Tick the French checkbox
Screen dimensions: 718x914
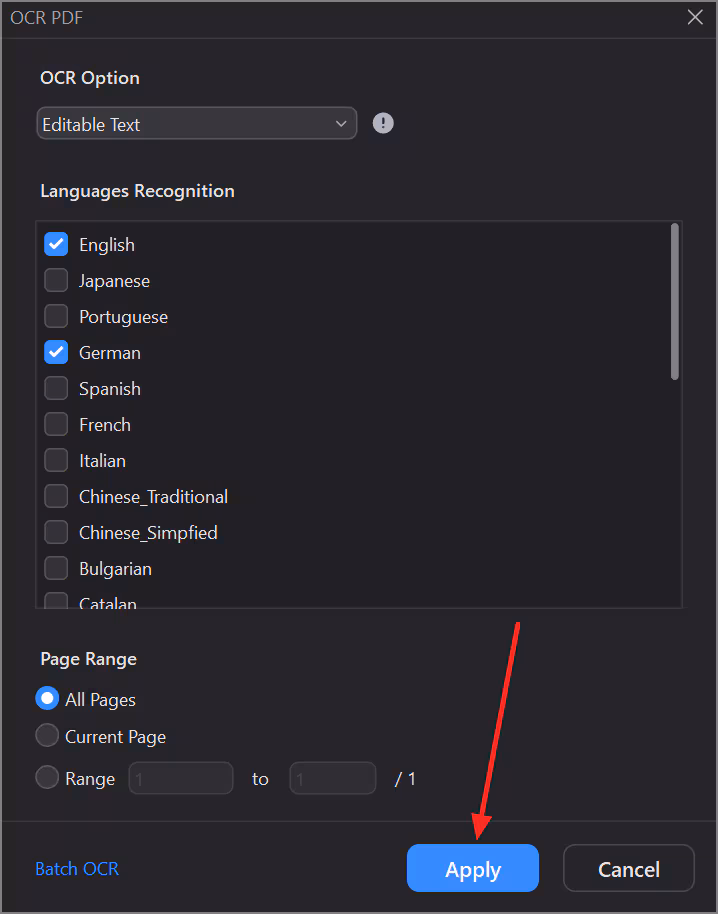point(56,424)
